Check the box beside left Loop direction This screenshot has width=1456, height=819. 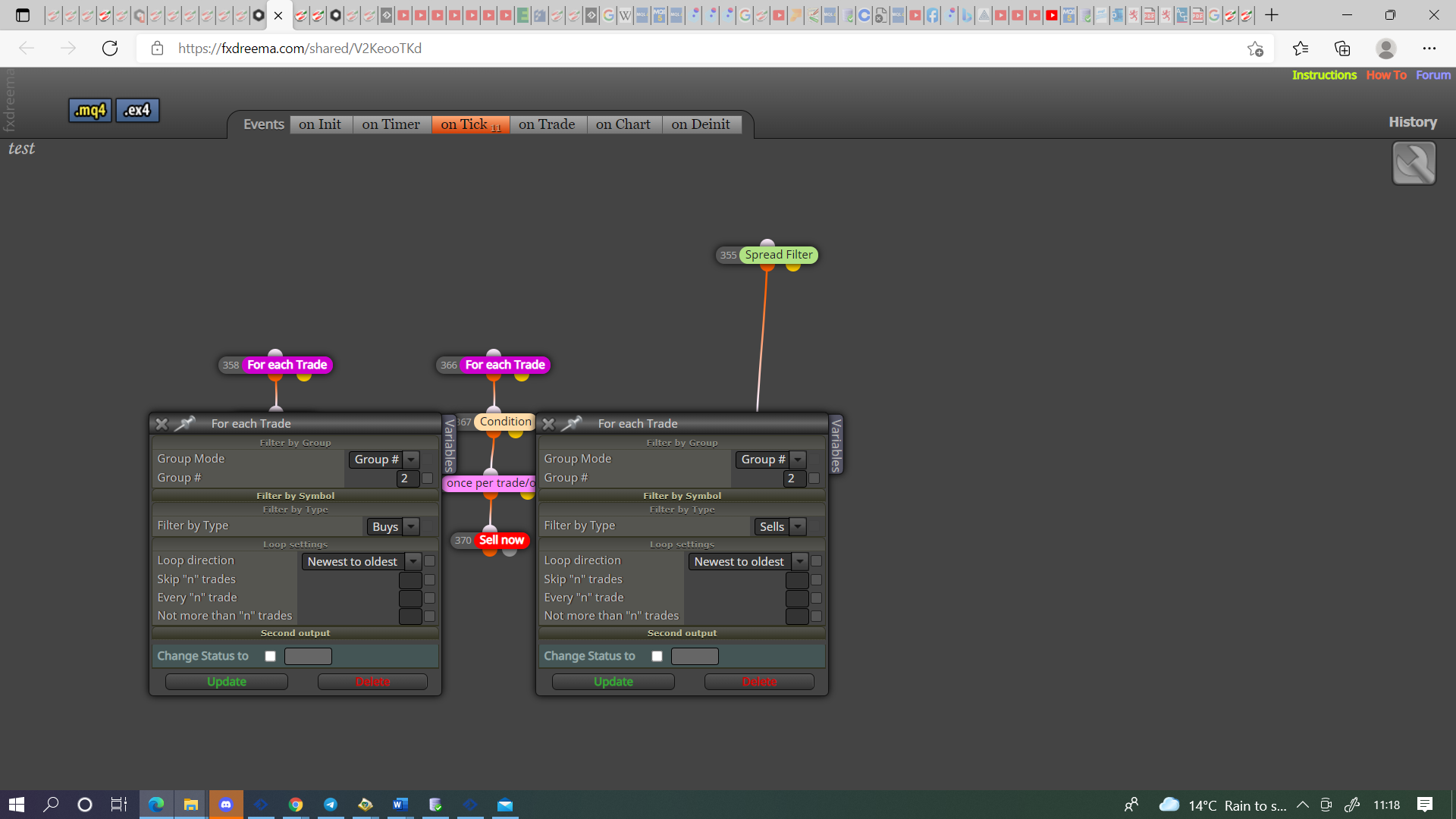[x=429, y=561]
